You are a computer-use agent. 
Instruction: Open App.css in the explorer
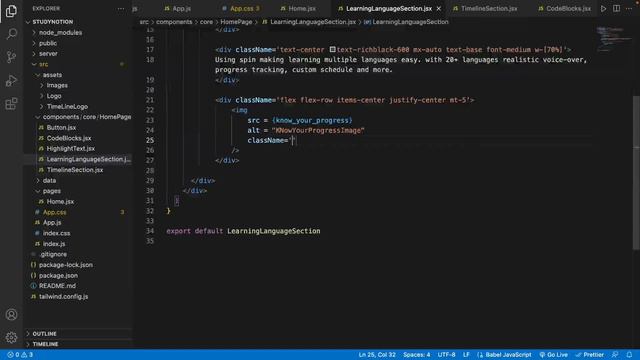coord(54,212)
